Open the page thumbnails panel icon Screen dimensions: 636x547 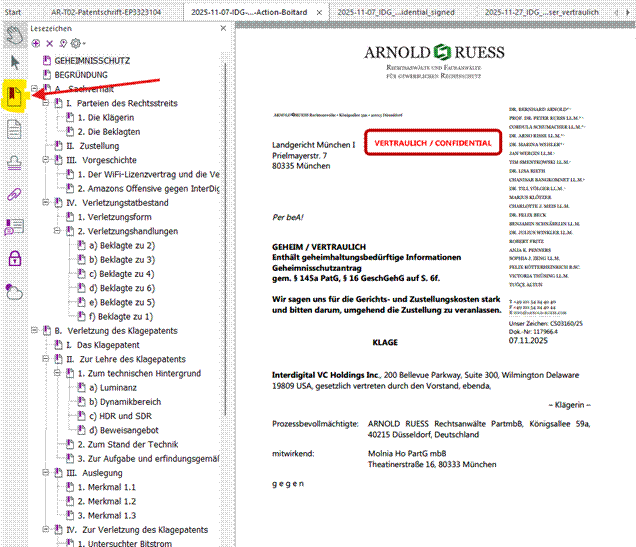click(14, 129)
